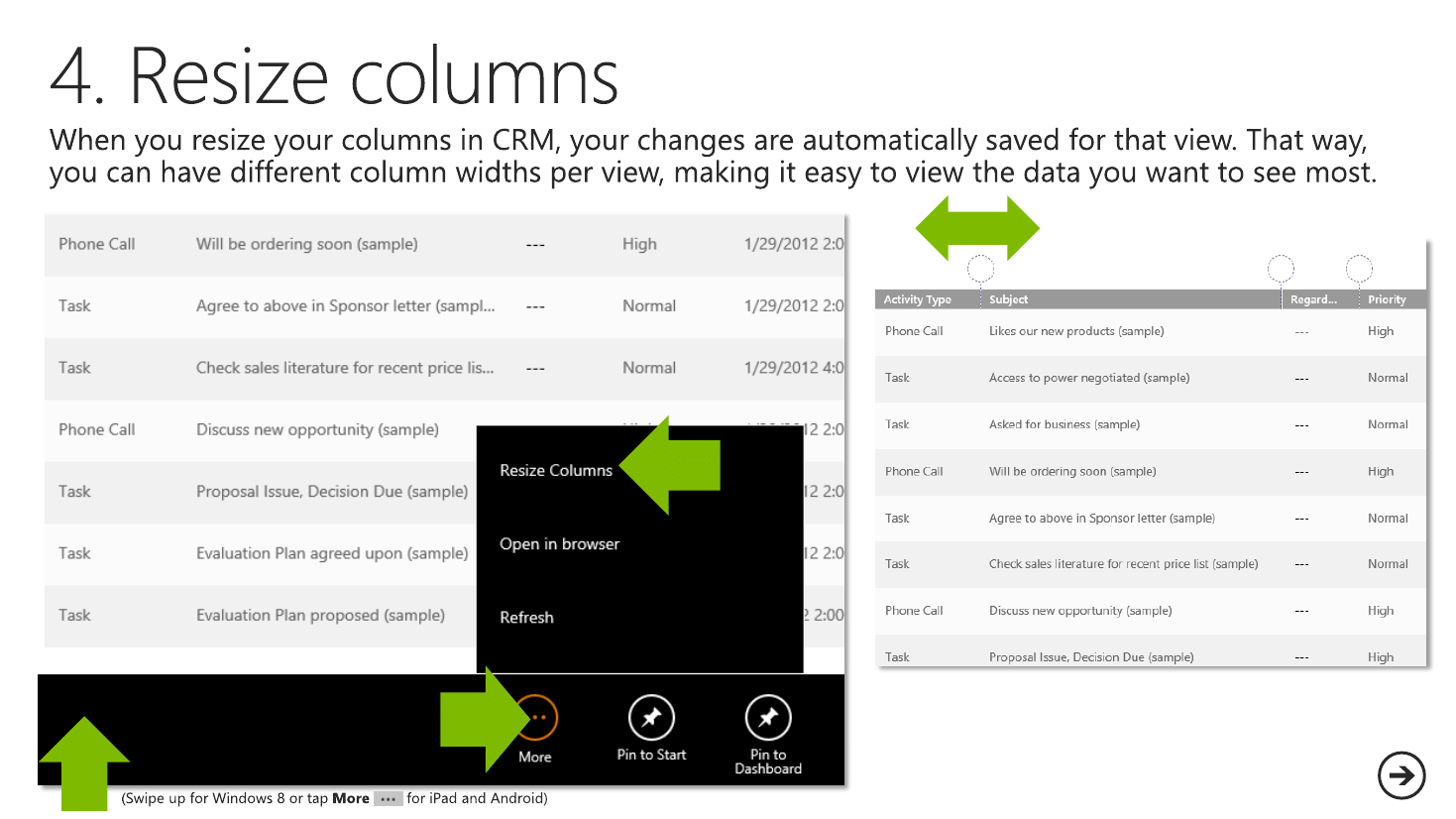The height and width of the screenshot is (819, 1456).
Task: Tap the More ellipsis icon
Action: point(536,718)
